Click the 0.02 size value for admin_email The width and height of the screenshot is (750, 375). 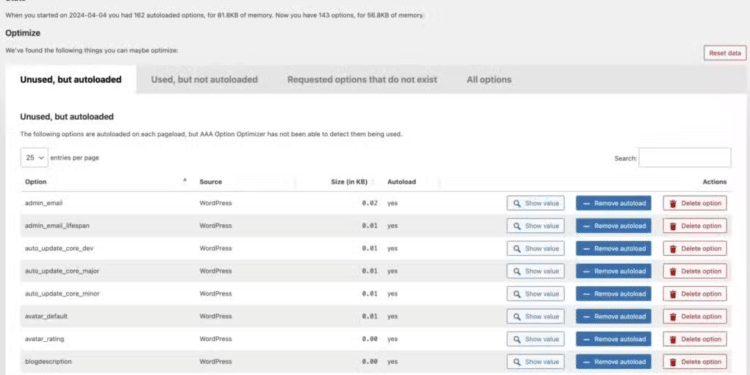(x=370, y=203)
